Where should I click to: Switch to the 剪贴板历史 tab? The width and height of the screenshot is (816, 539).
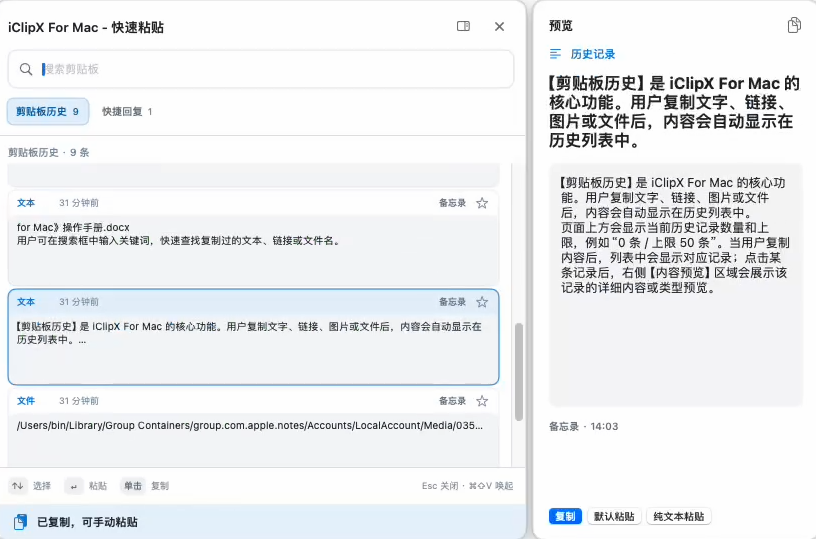pyautogui.click(x=48, y=111)
